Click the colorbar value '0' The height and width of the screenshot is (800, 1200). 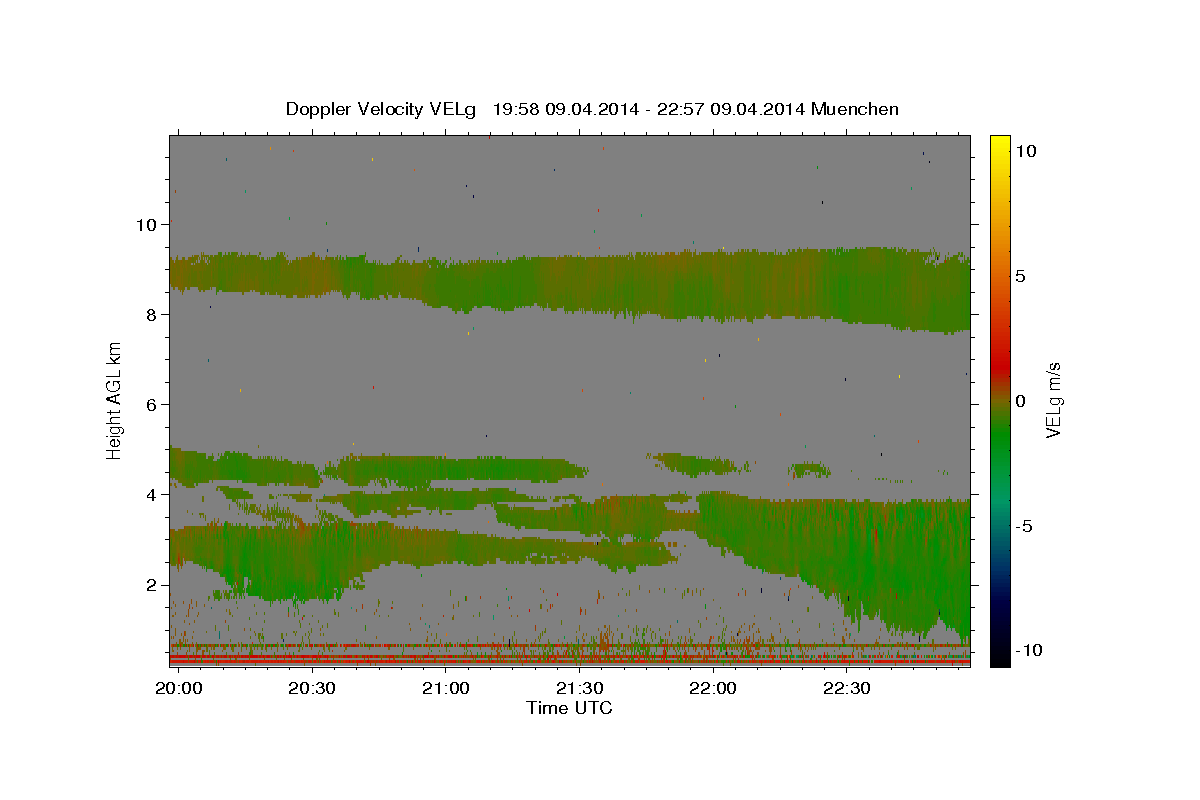click(x=1021, y=401)
